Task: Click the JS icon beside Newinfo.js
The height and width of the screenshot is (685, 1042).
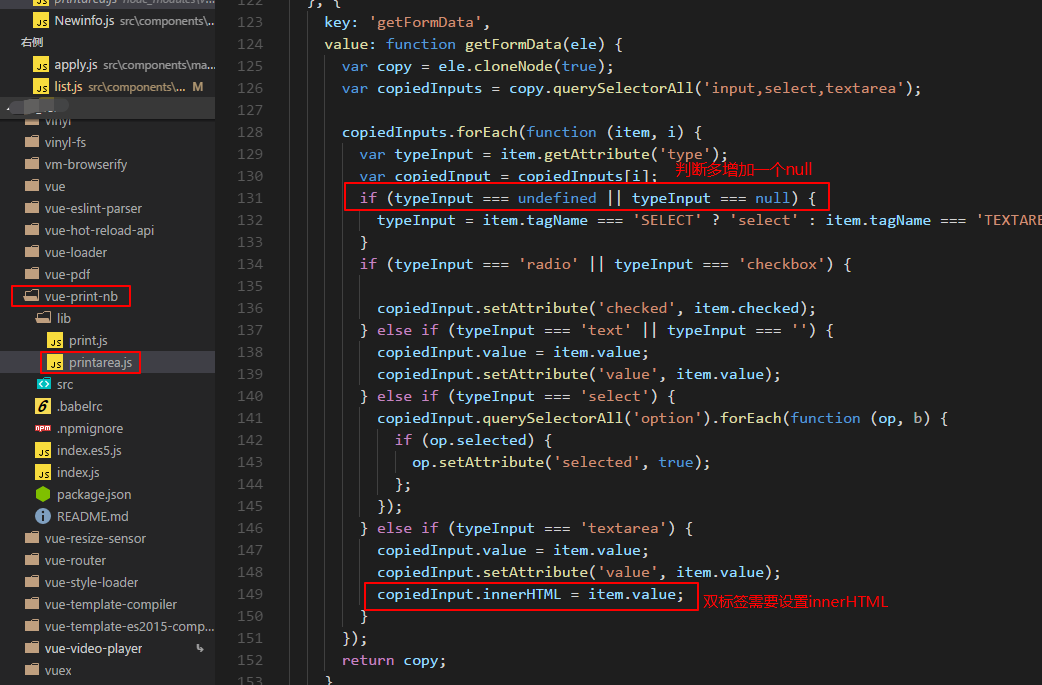Action: [41, 21]
